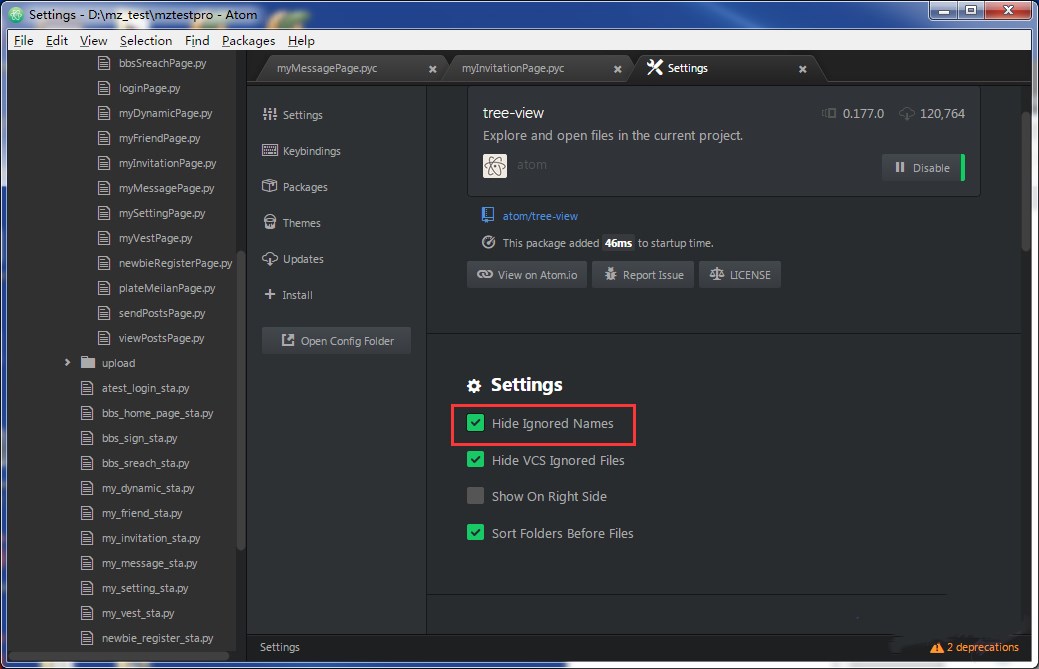Click the warning triangle icon in status bar

point(936,648)
